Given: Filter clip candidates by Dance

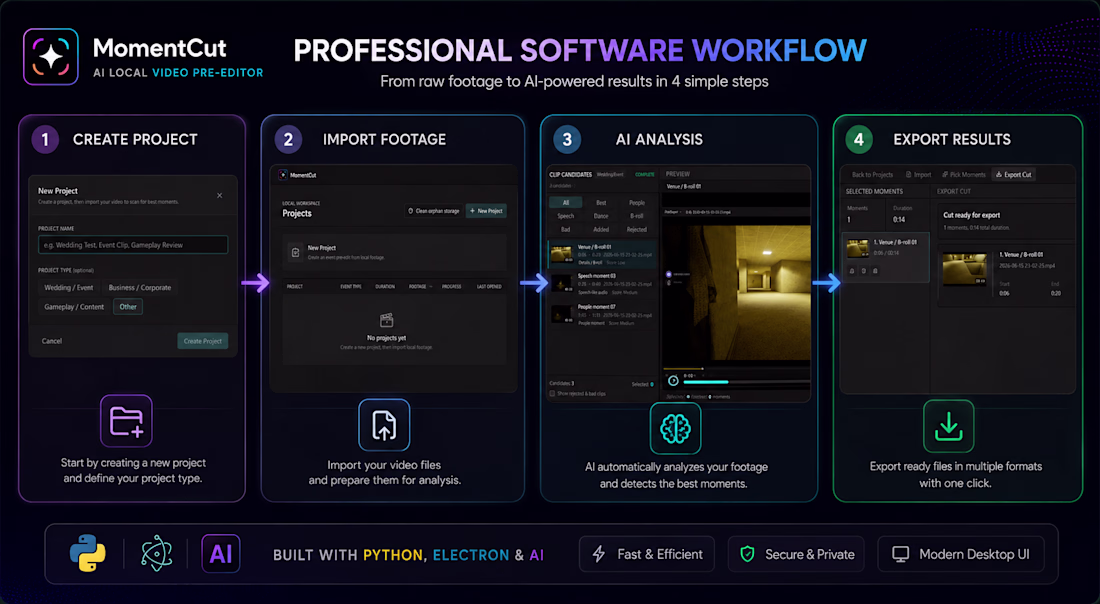Looking at the screenshot, I should 601,216.
